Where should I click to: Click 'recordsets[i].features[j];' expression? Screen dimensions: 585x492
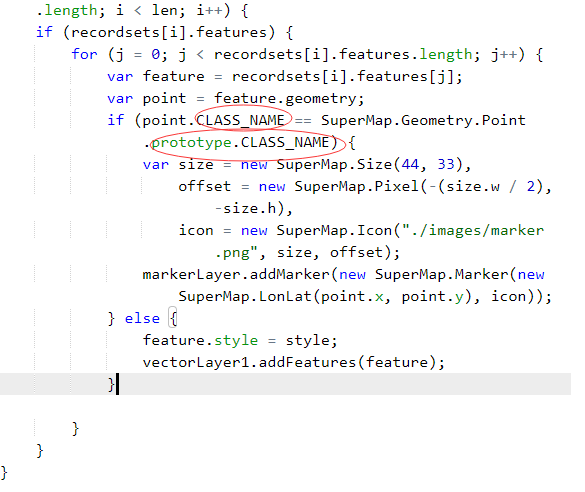347,77
